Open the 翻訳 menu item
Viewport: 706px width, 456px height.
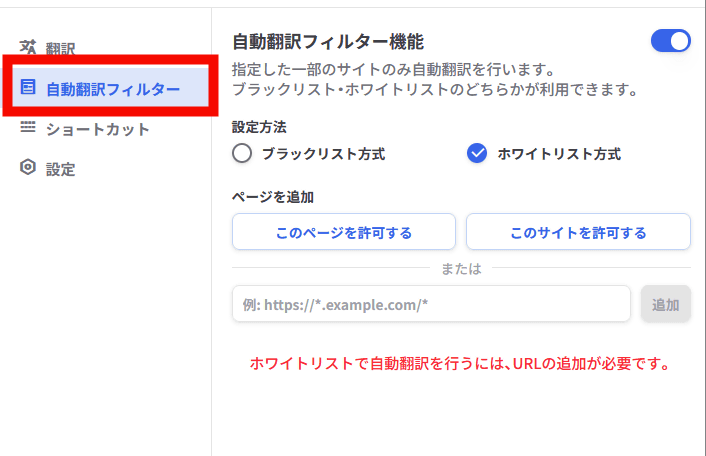coord(61,49)
